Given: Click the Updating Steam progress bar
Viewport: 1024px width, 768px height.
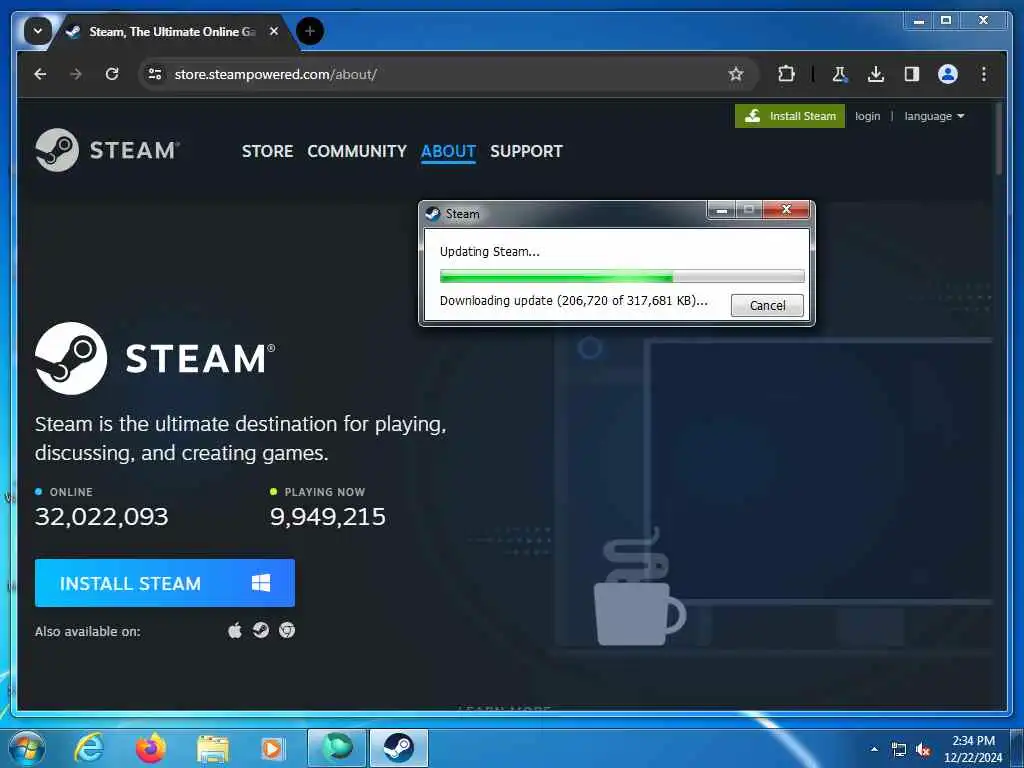Looking at the screenshot, I should (x=622, y=277).
